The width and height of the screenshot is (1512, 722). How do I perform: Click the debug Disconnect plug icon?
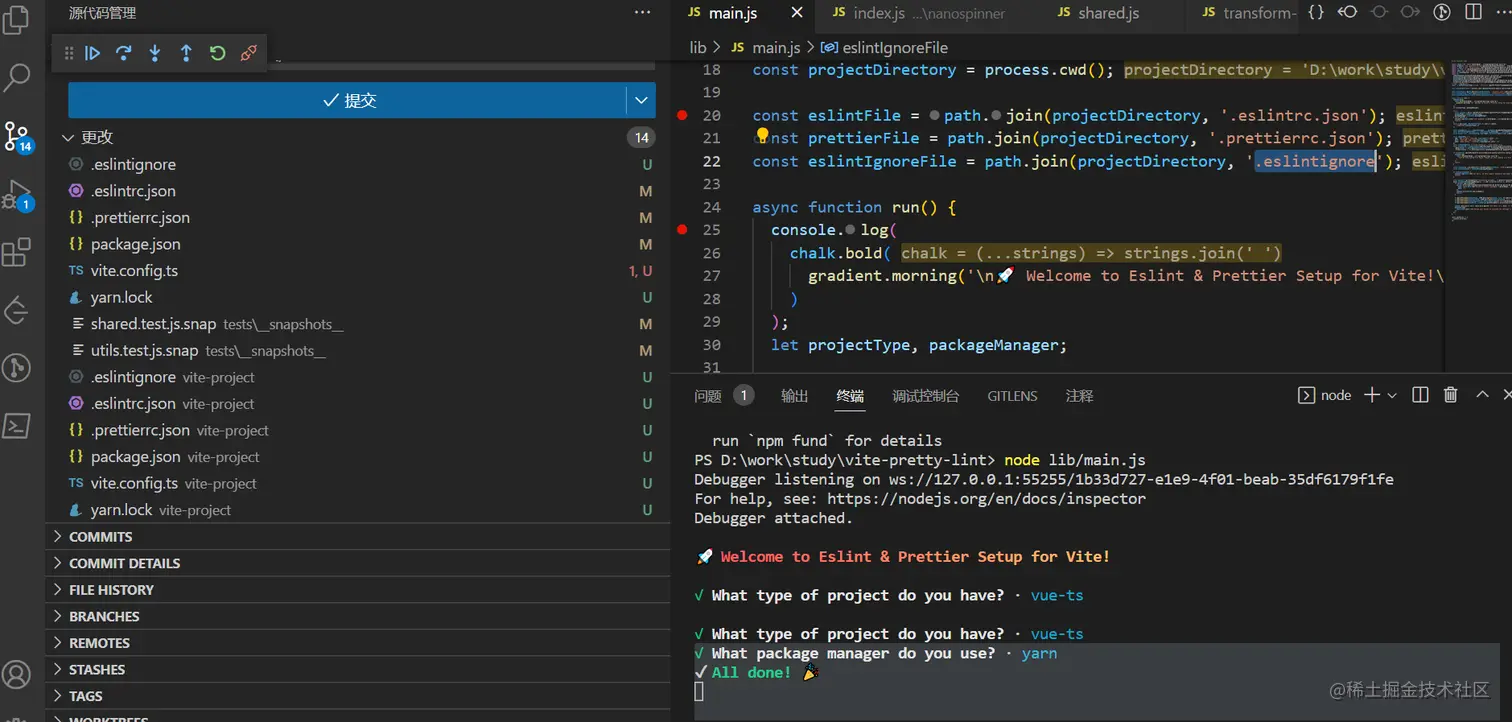coord(249,54)
